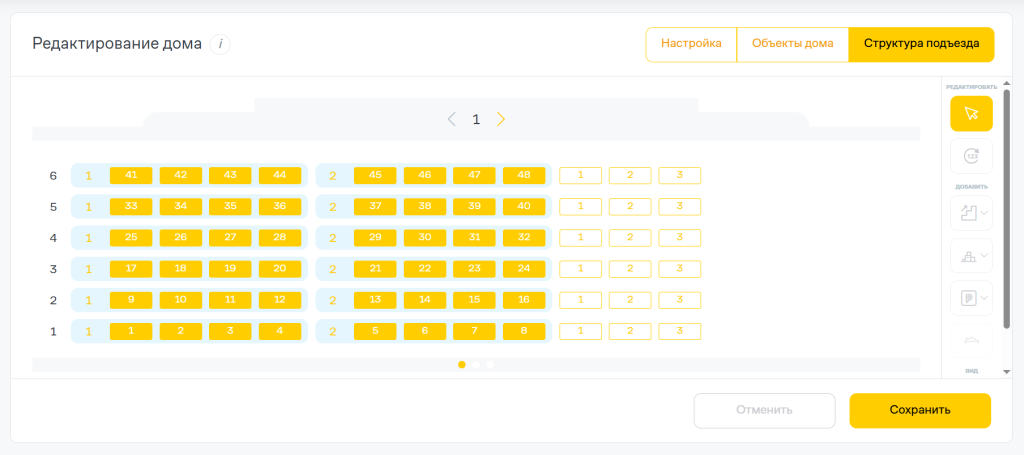Select apartment 33
This screenshot has height=455, width=1024.
click(x=131, y=206)
